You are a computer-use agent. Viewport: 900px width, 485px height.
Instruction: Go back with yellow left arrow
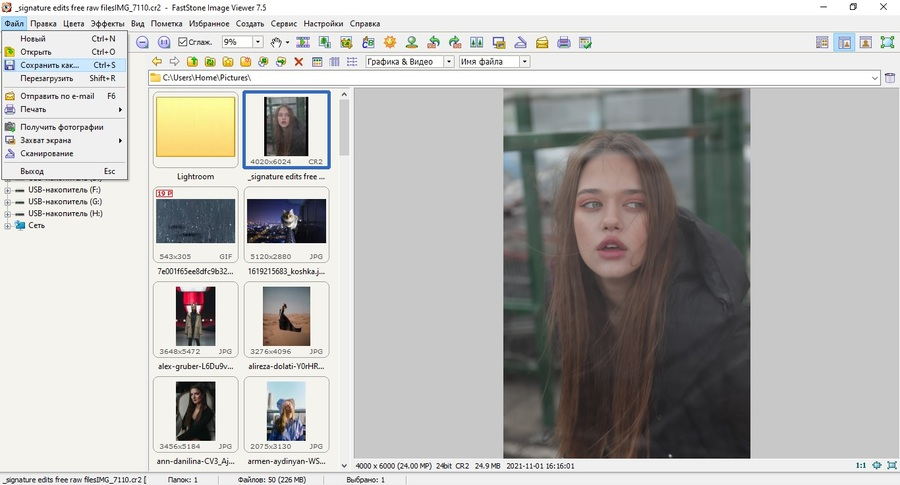pyautogui.click(x=156, y=61)
